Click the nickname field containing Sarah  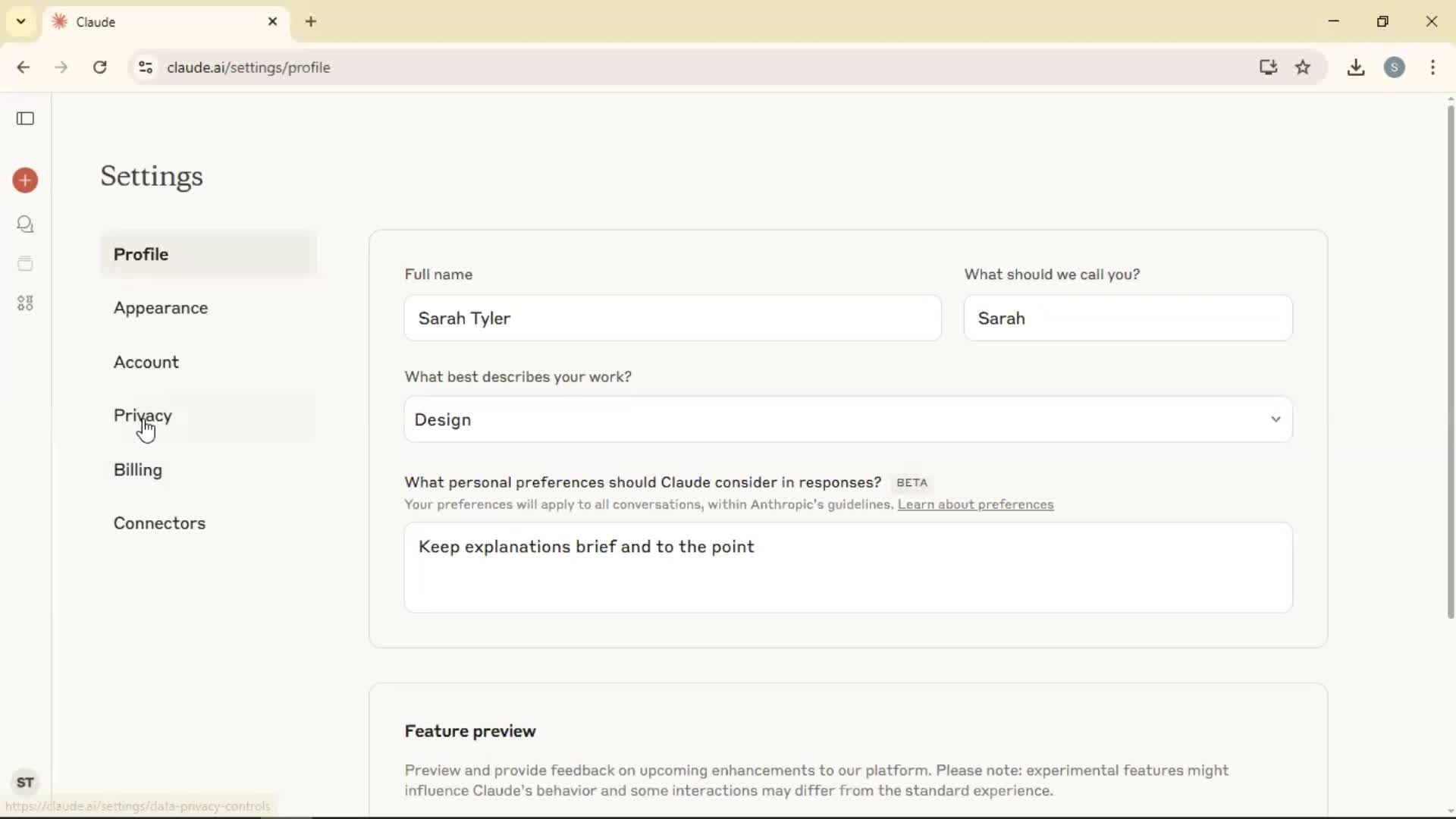1128,318
